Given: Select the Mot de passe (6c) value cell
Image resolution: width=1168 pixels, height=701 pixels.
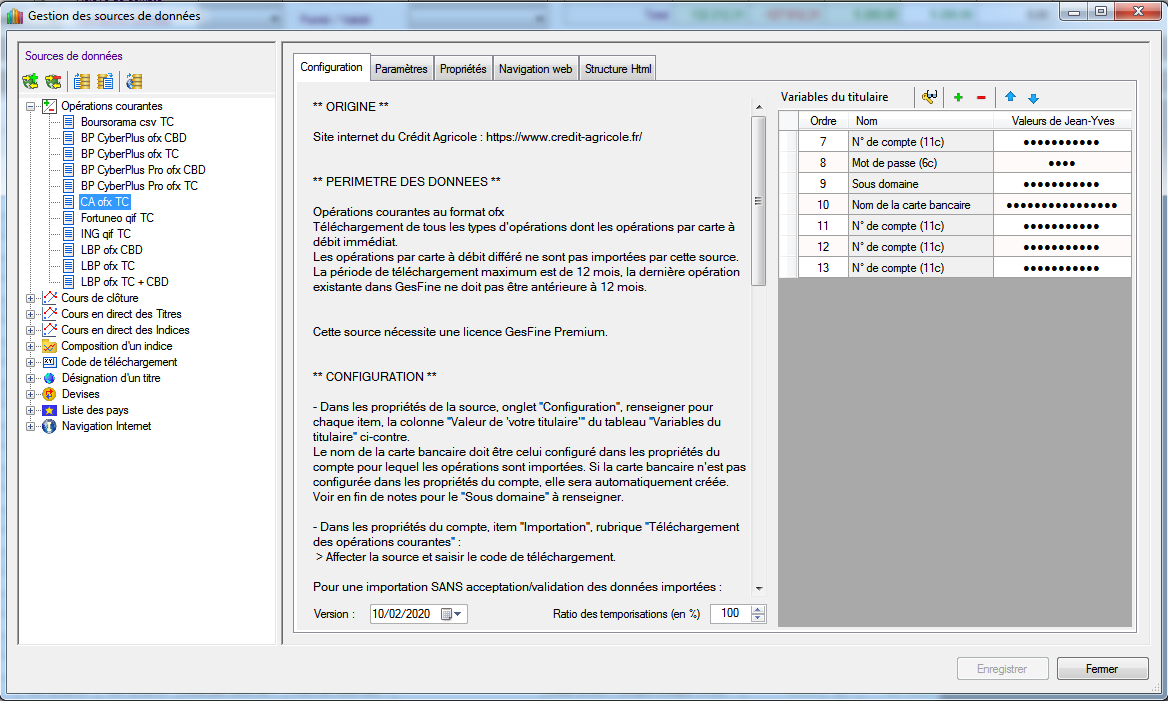Looking at the screenshot, I should point(1061,162).
